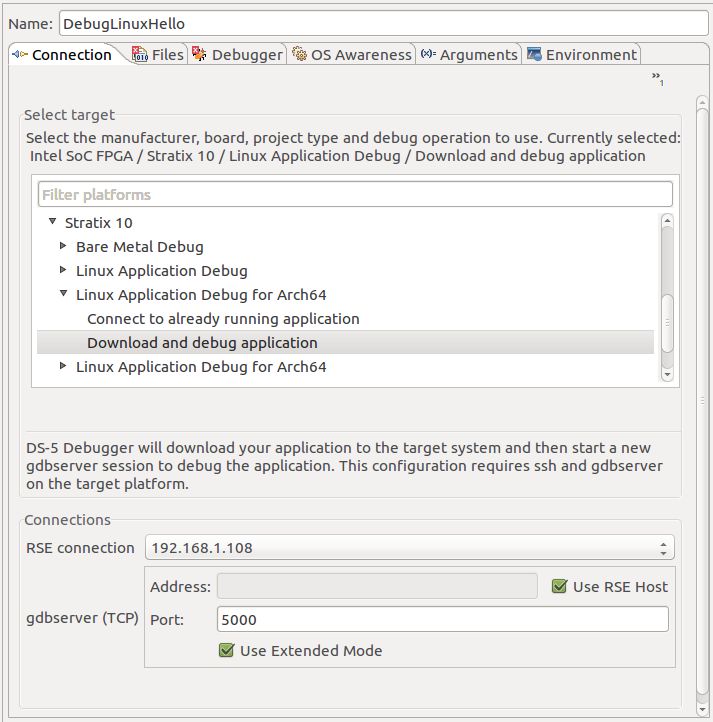
Task: Click the Files tab binary file icon
Action: pyautogui.click(x=140, y=54)
